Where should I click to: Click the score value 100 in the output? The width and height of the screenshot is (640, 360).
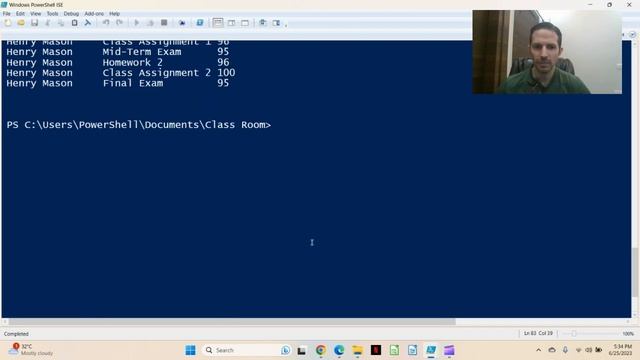[x=226, y=73]
